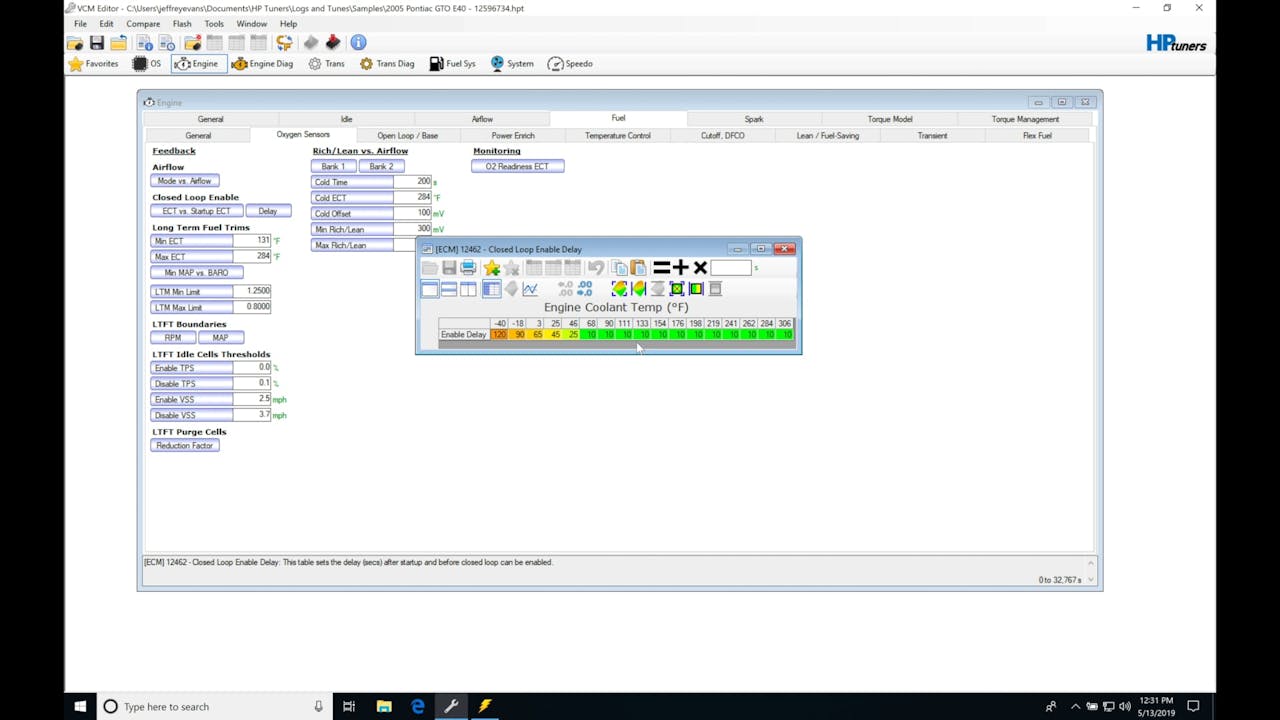Show hidden icons in the system tray

(1075, 707)
